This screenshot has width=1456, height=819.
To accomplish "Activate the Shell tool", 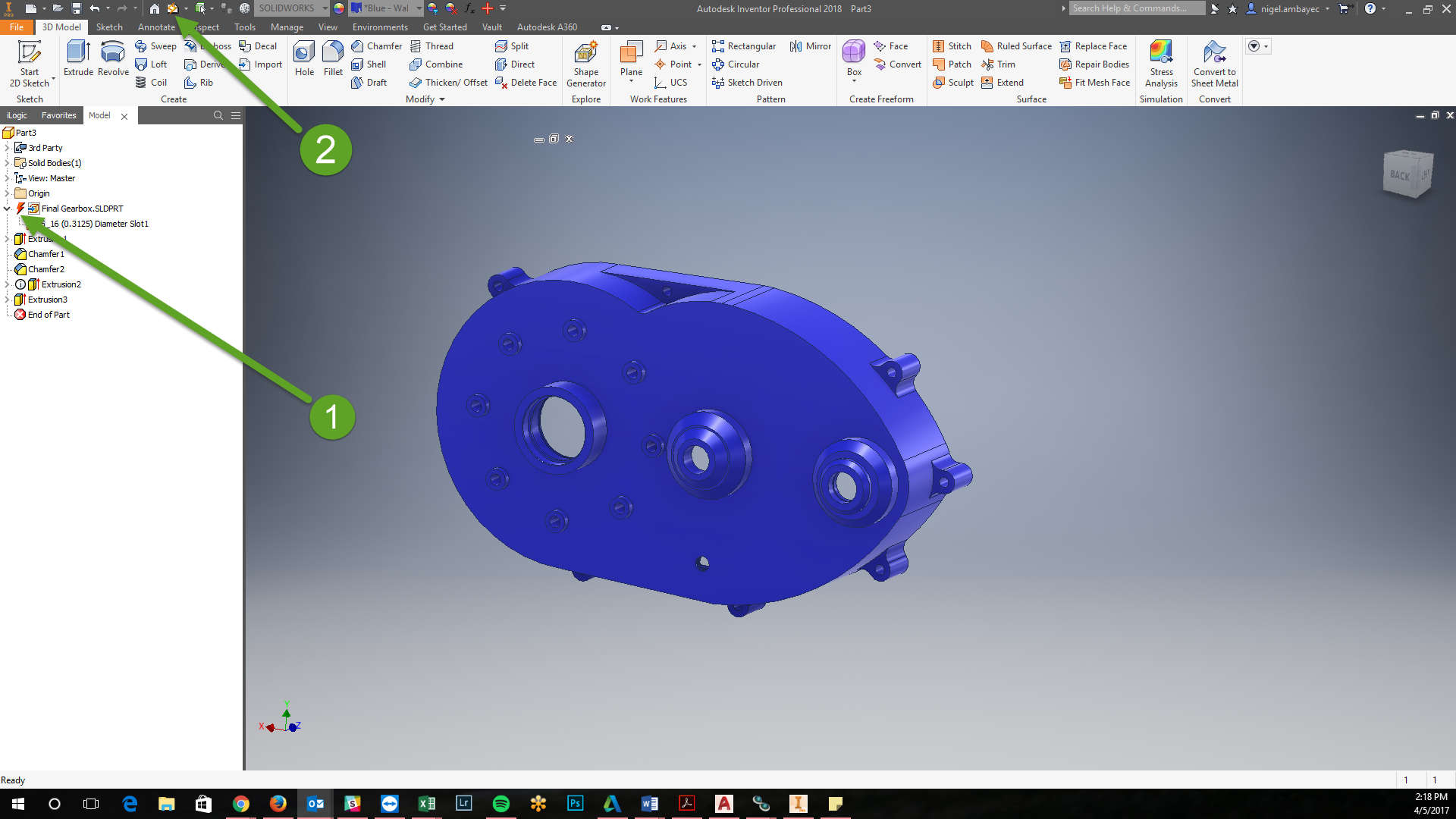I will pyautogui.click(x=371, y=64).
